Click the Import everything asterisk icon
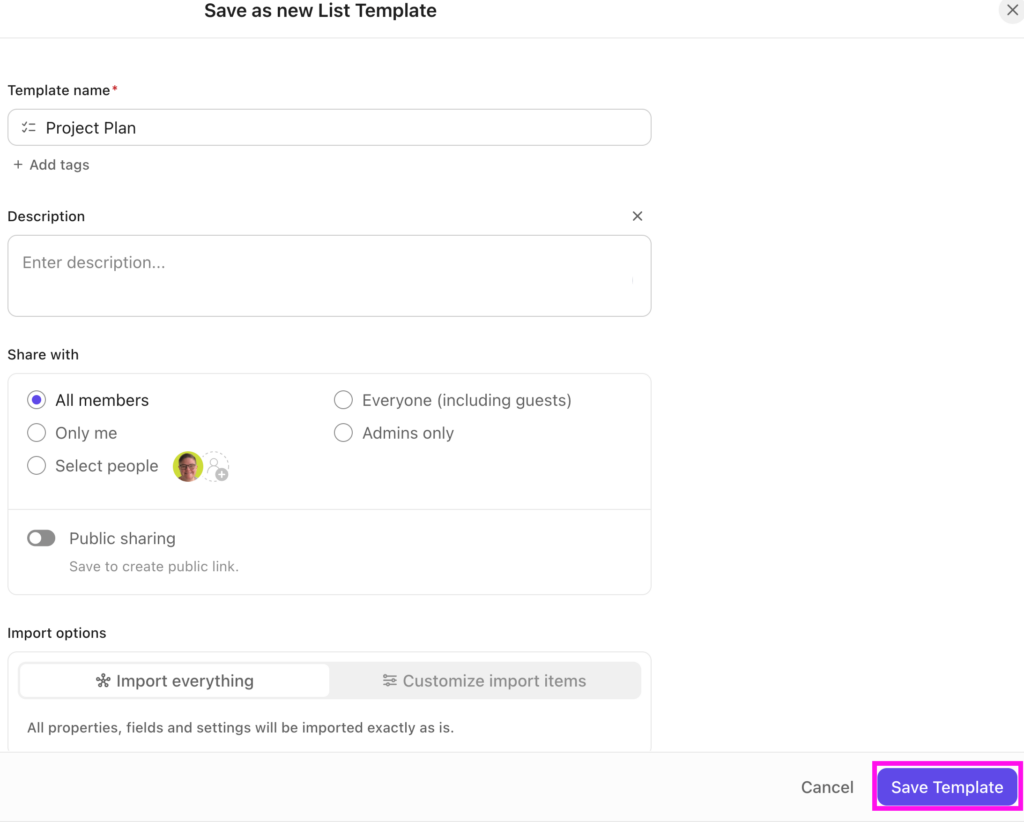This screenshot has height=822, width=1024. [103, 681]
